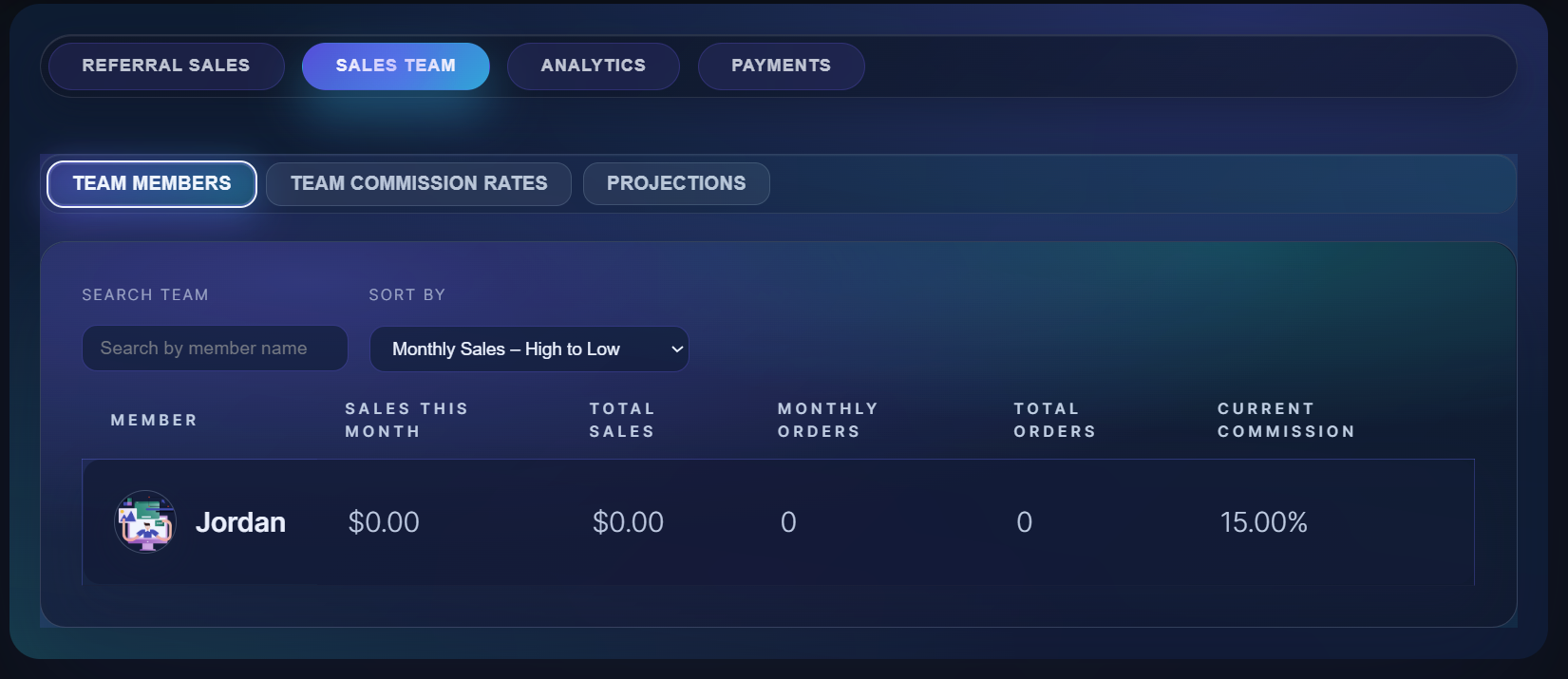Viewport: 1568px width, 679px height.
Task: Expand the Monthly Sales sort options
Action: tap(528, 349)
